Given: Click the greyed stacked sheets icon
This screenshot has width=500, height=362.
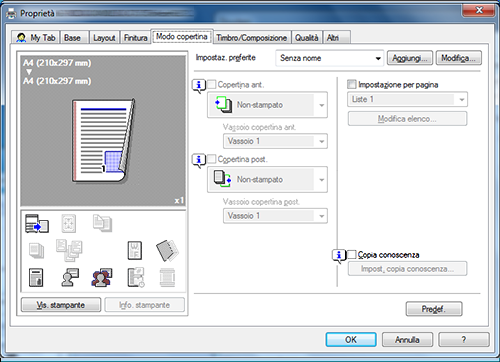Looking at the screenshot, I should point(36,251).
